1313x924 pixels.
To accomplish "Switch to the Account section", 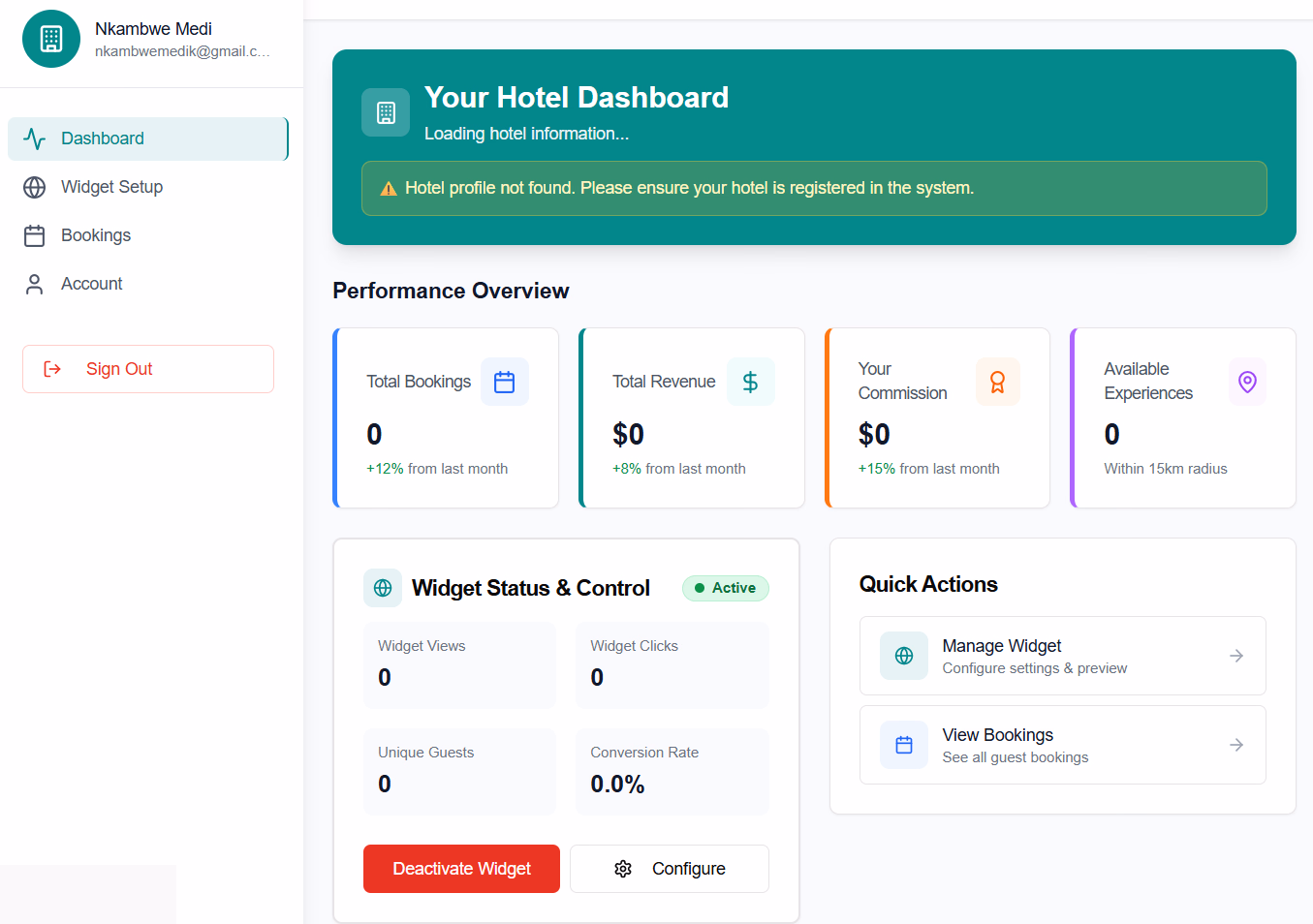I will pyautogui.click(x=91, y=283).
